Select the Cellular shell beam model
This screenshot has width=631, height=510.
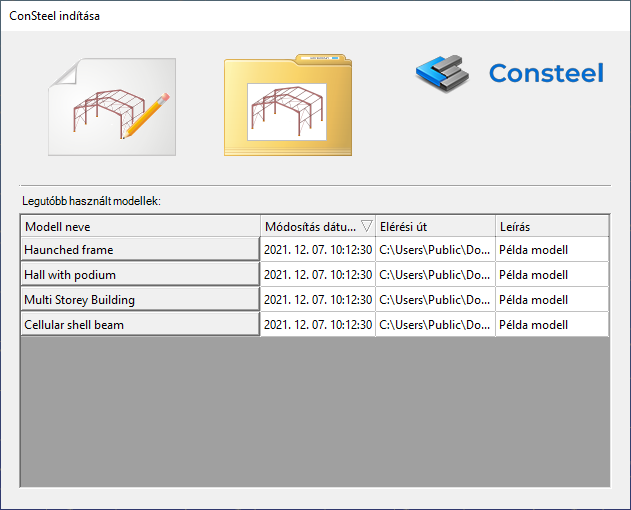pyautogui.click(x=140, y=324)
